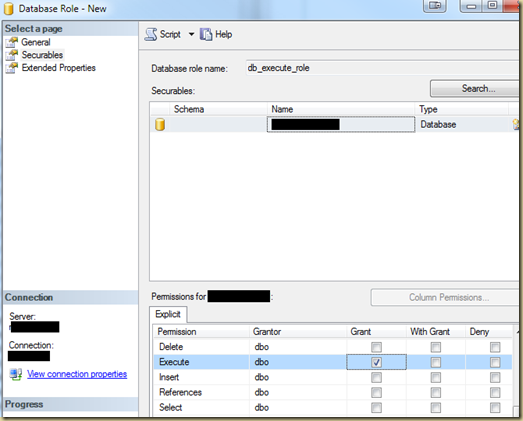Click the database cylinder icon in securables row
This screenshot has width=523, height=421.
[160, 124]
